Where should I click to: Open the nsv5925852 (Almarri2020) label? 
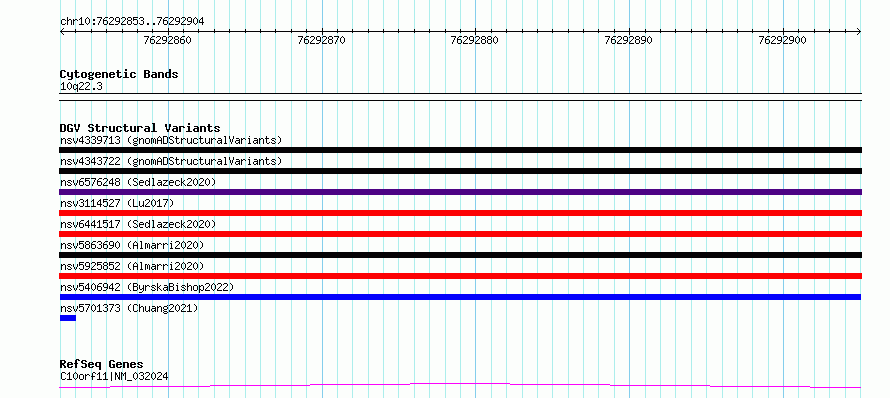[x=132, y=266]
